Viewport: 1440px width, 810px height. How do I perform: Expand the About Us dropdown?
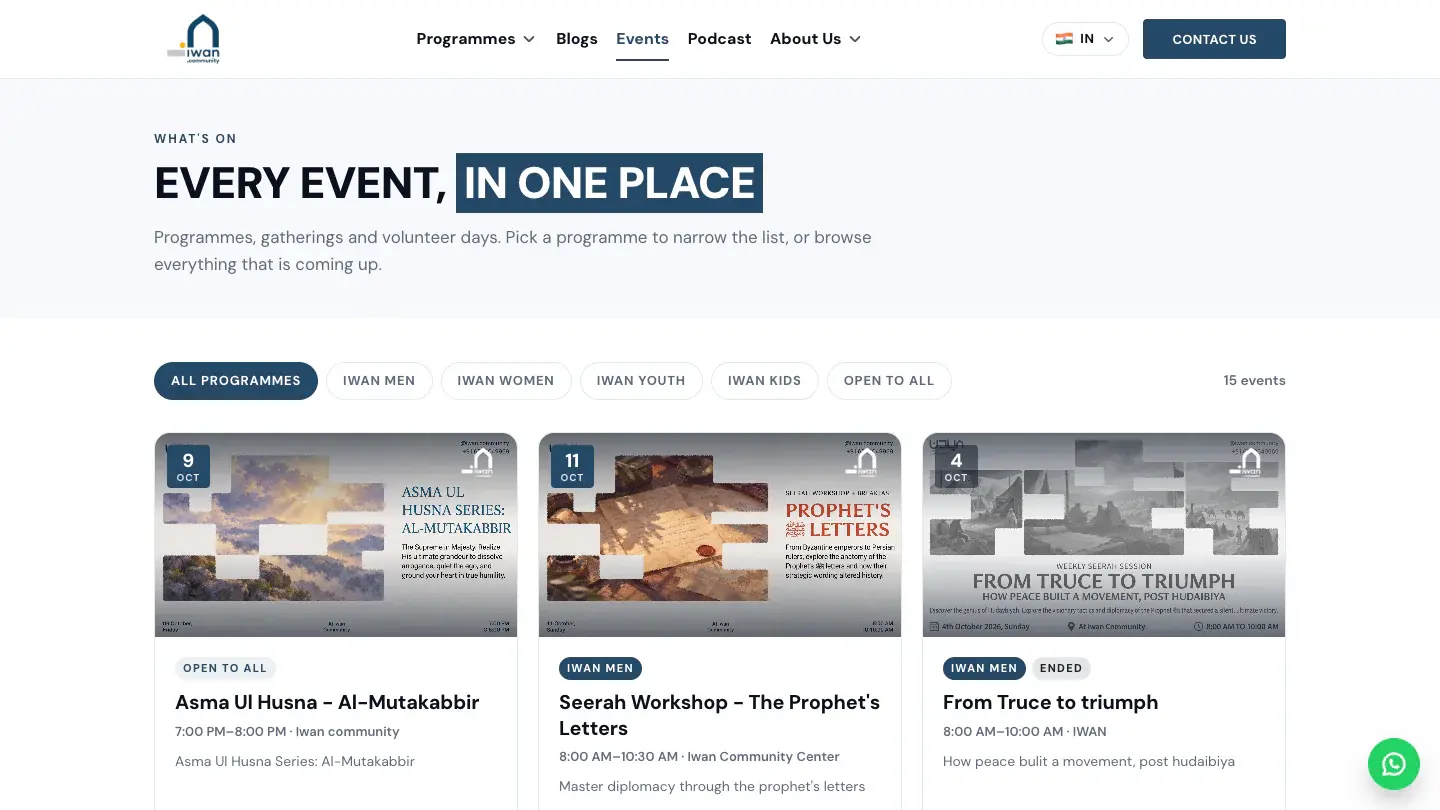pos(815,39)
